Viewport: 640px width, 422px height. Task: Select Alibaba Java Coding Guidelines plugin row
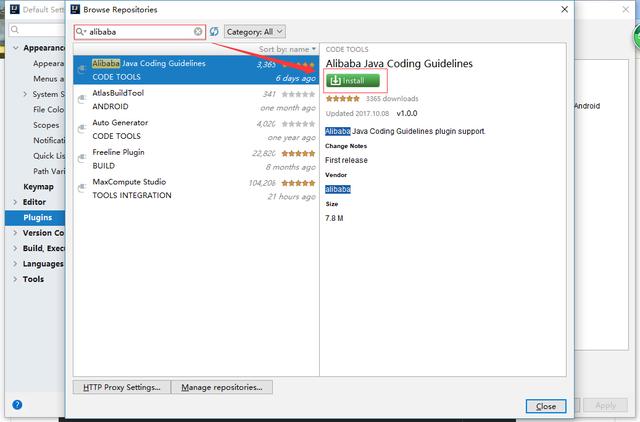196,70
